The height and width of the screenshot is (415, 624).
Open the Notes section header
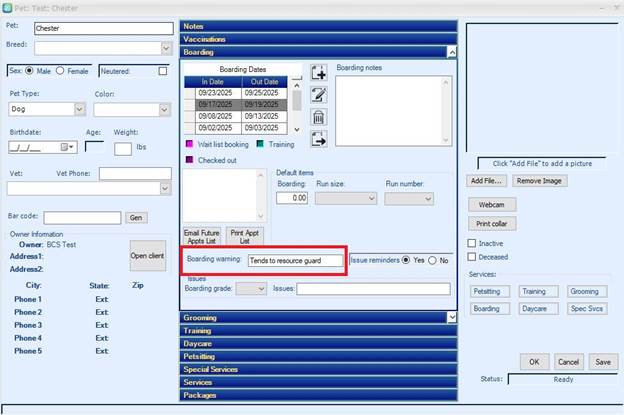click(318, 26)
